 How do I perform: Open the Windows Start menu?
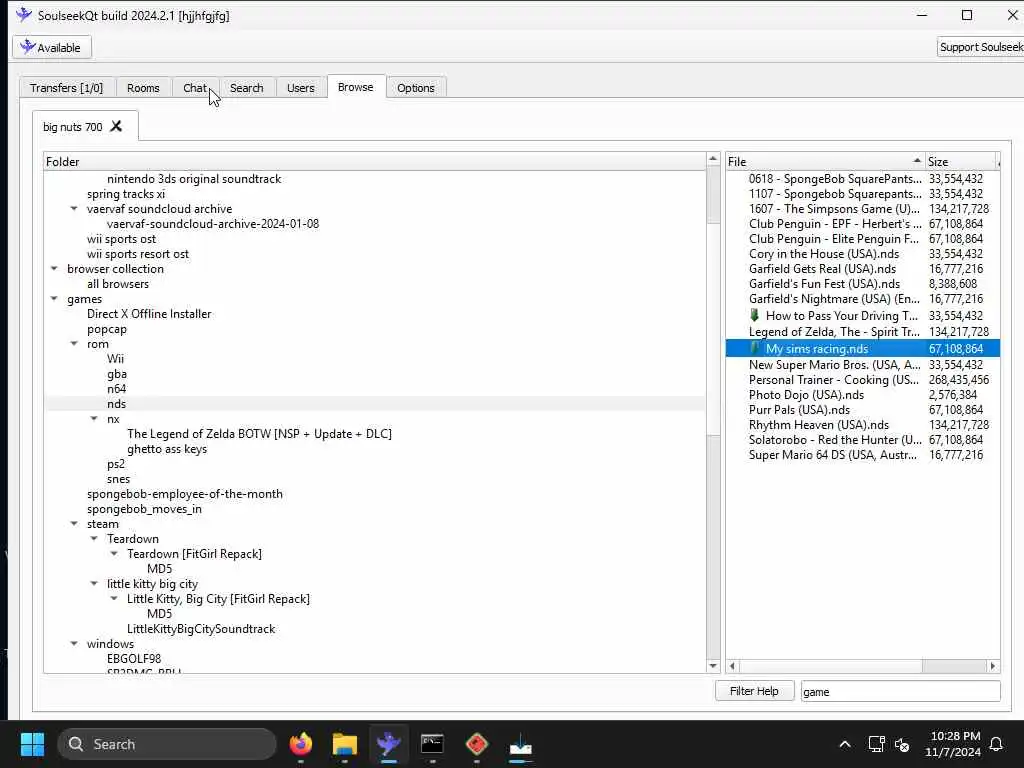(32, 744)
